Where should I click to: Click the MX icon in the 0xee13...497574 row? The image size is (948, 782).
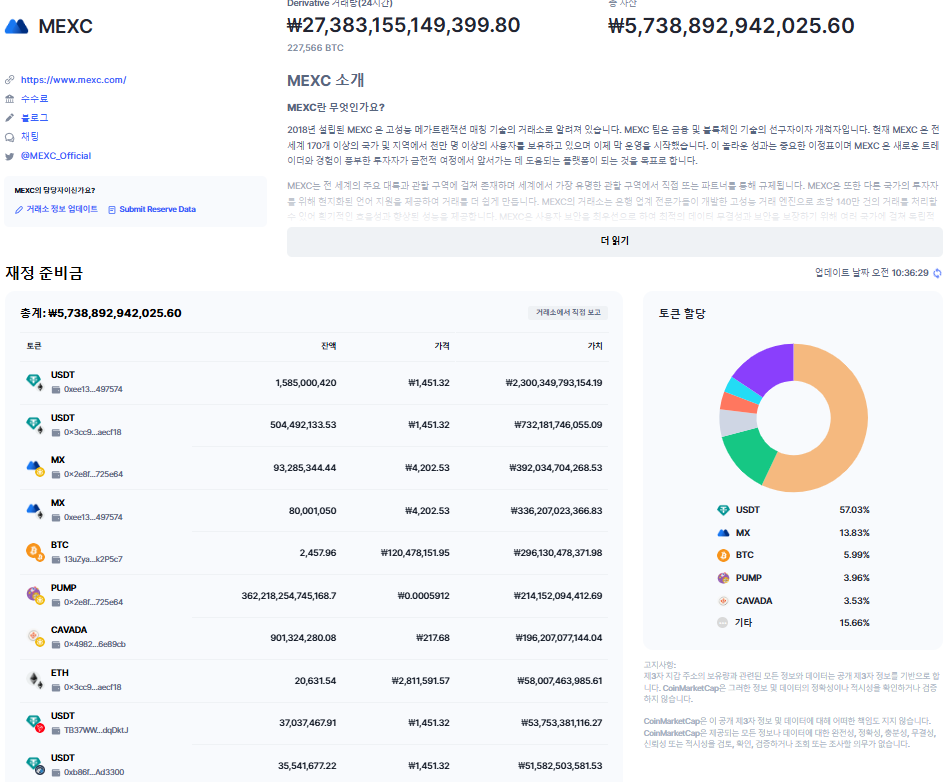click(34, 510)
